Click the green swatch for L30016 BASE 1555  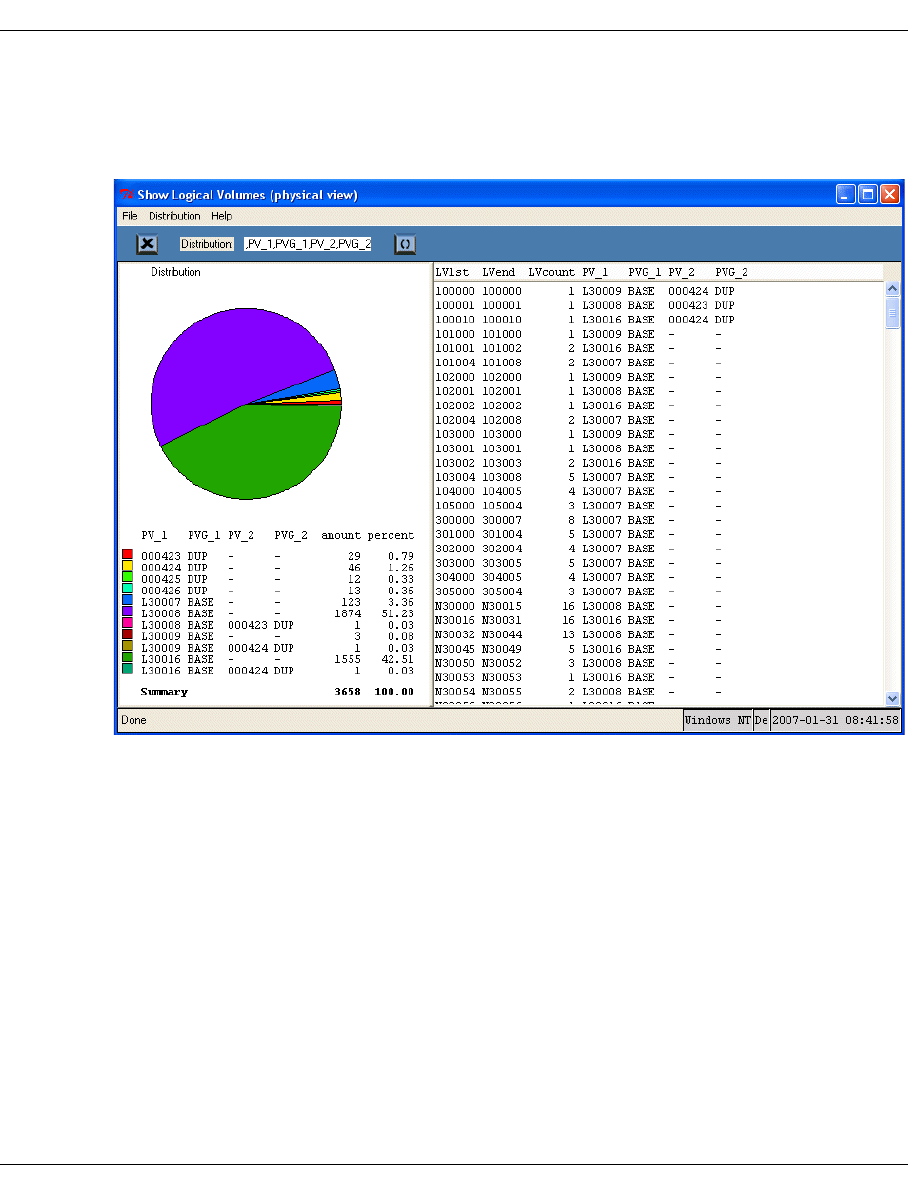(x=127, y=657)
